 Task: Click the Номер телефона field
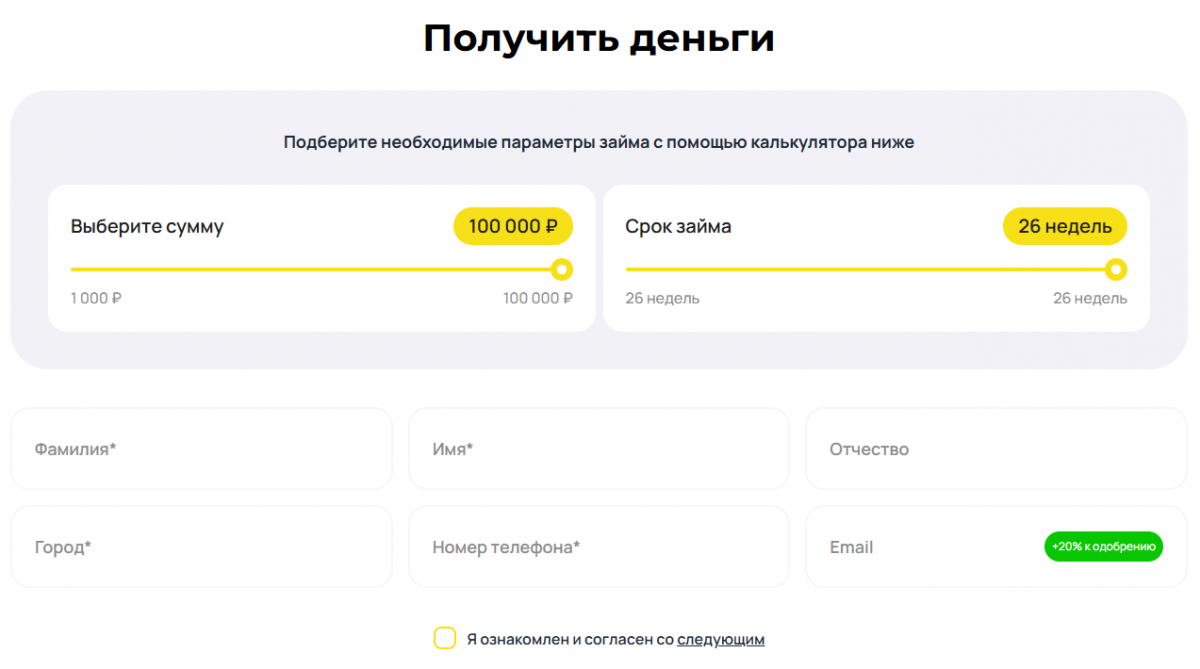tap(598, 547)
